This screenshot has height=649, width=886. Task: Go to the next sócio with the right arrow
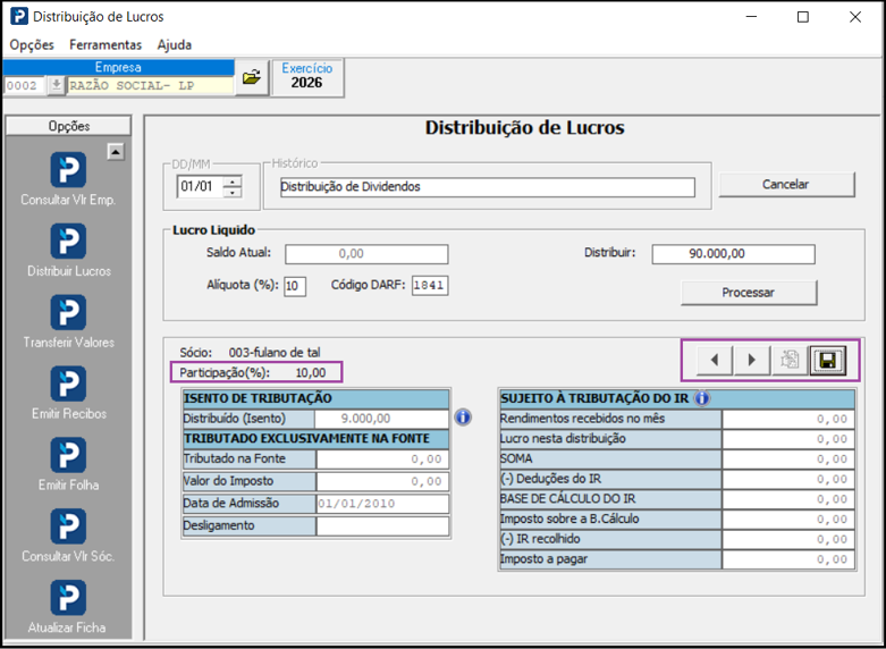752,360
